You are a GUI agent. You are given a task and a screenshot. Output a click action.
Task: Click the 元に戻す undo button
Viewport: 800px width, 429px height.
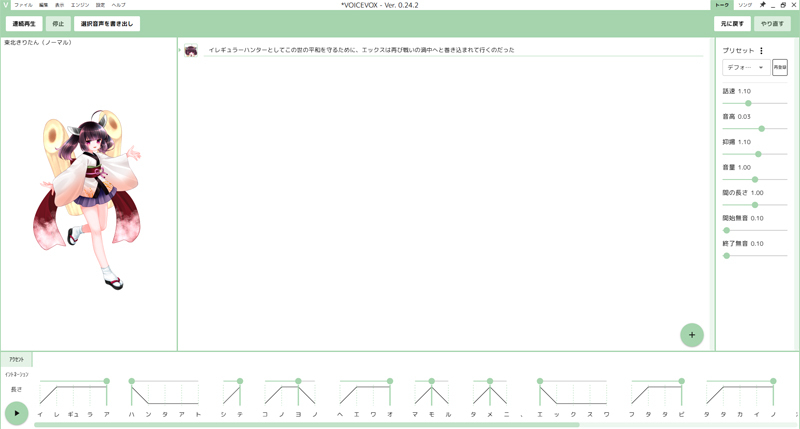coord(732,23)
